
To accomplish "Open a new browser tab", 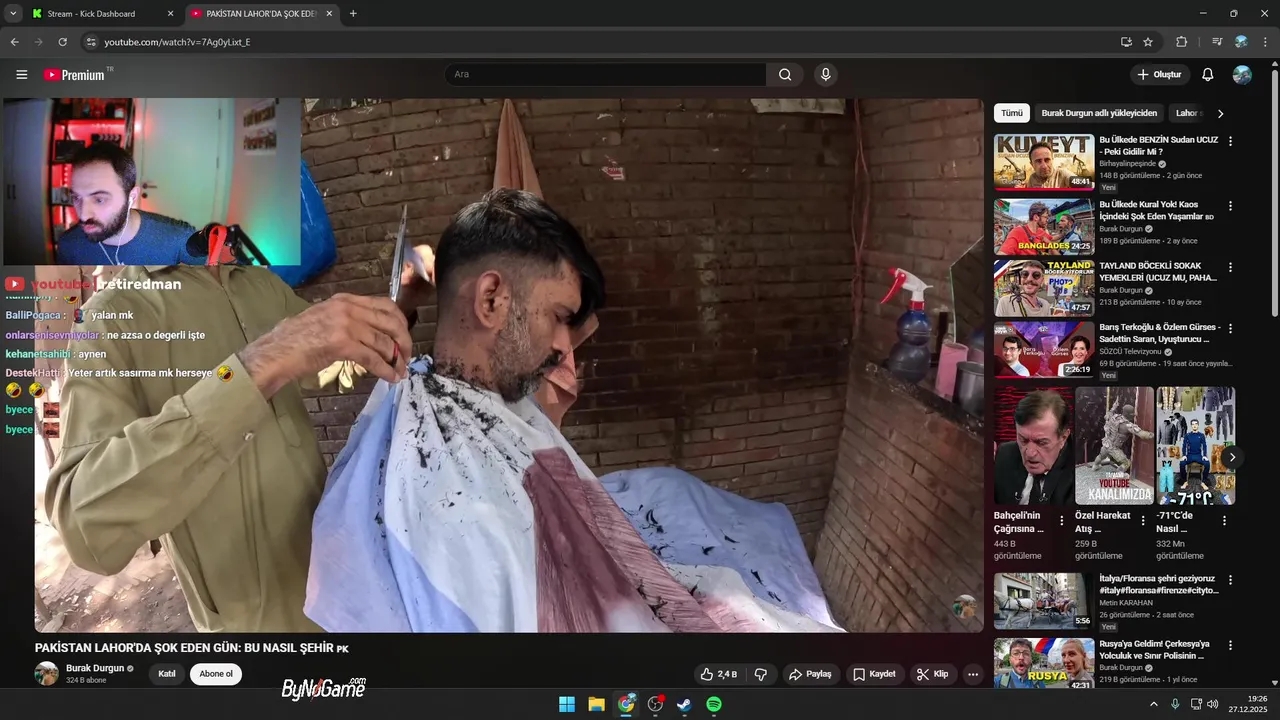I will tap(353, 14).
